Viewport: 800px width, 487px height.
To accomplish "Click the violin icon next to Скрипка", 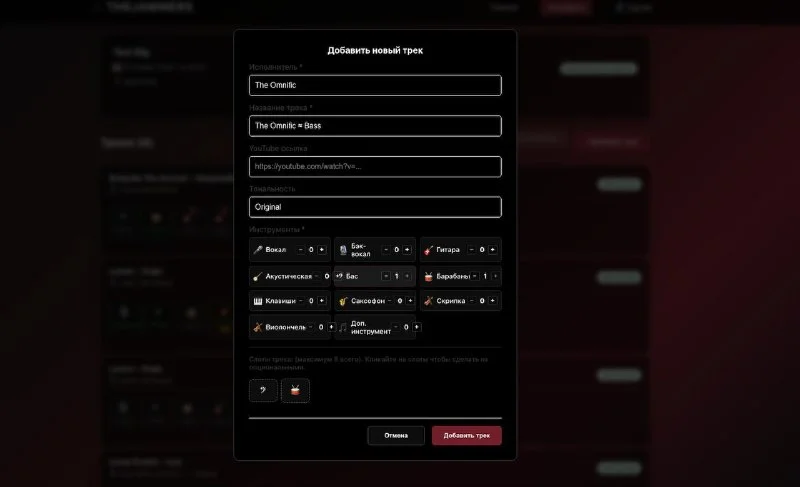I will 429,301.
